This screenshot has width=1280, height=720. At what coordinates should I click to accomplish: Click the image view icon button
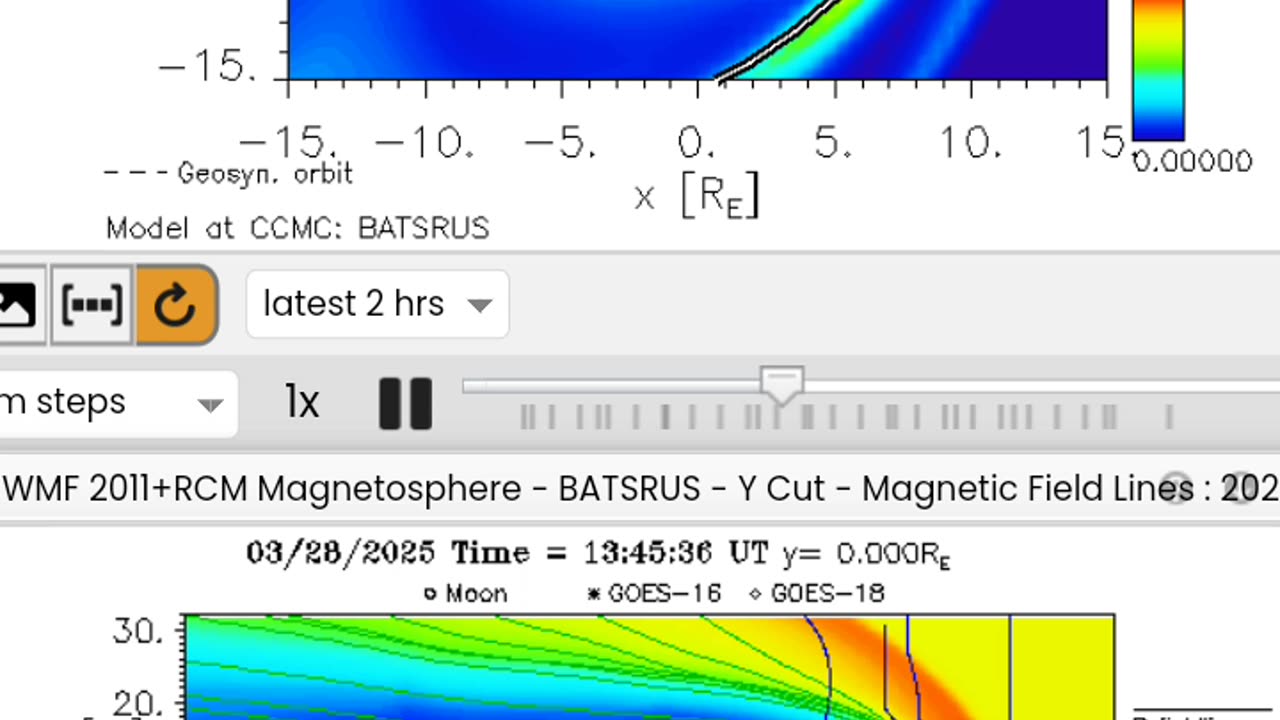(x=17, y=305)
